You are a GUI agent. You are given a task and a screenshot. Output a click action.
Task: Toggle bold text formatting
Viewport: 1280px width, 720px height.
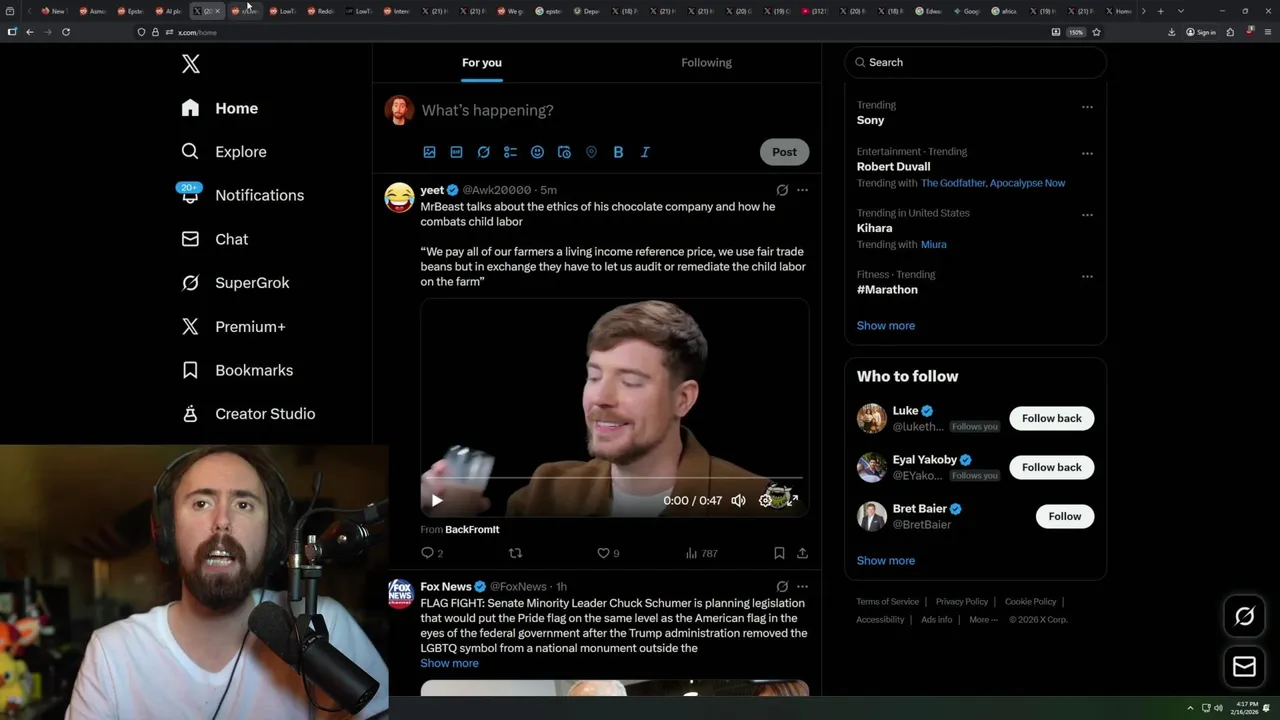pos(618,152)
